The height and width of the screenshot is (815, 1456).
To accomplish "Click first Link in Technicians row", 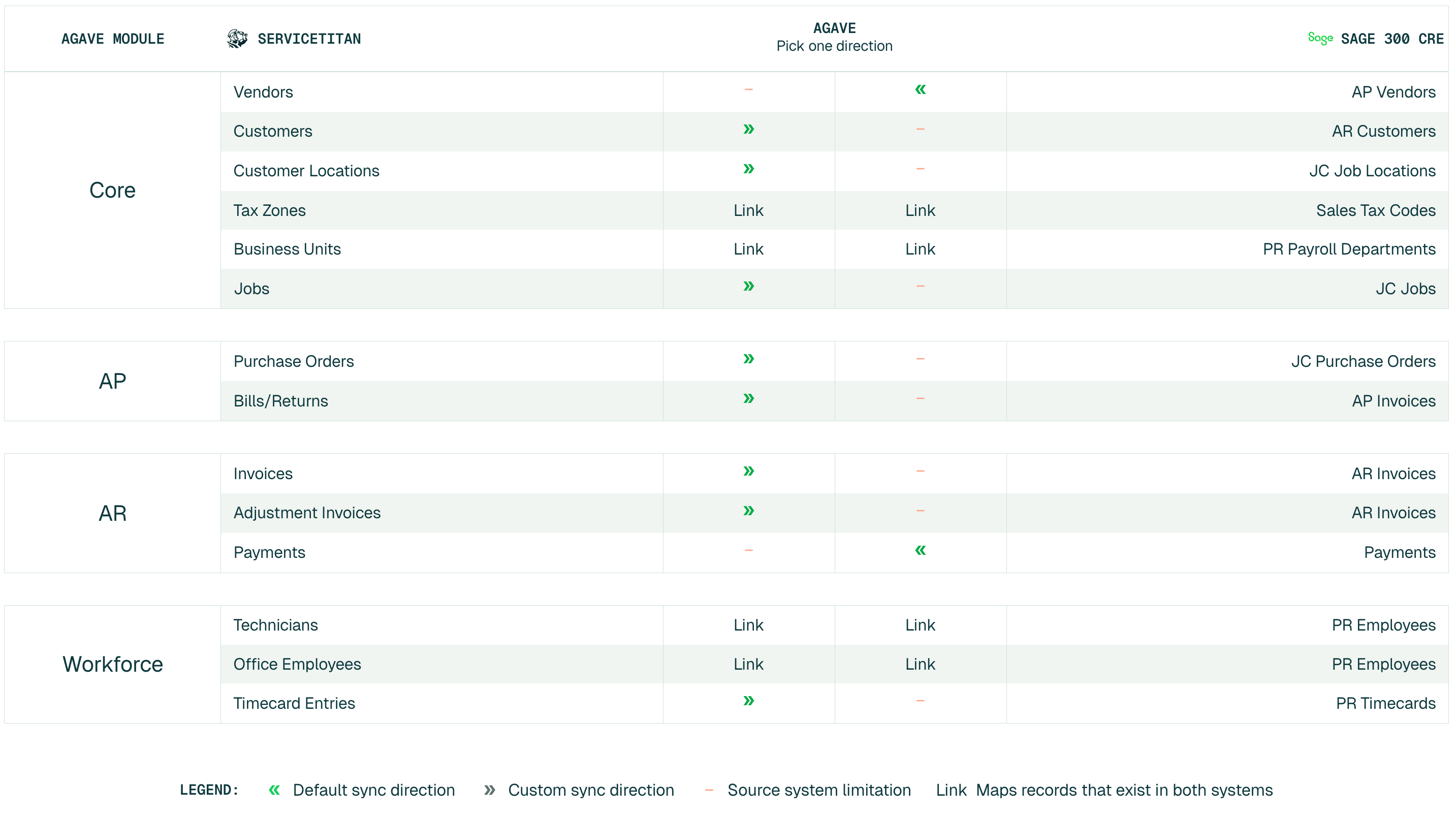I will click(748, 625).
